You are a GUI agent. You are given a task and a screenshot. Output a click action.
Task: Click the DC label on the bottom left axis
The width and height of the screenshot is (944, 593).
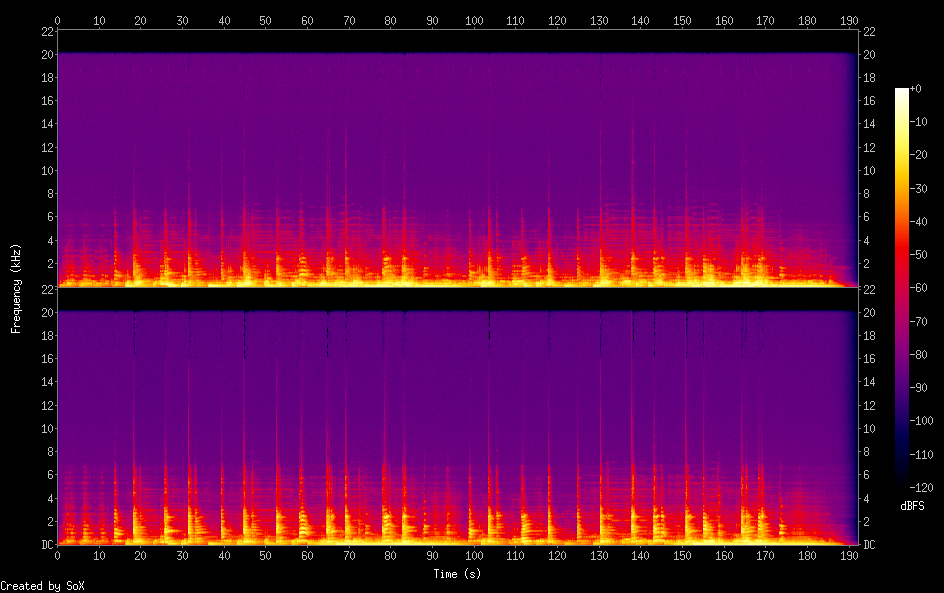pyautogui.click(x=44, y=545)
